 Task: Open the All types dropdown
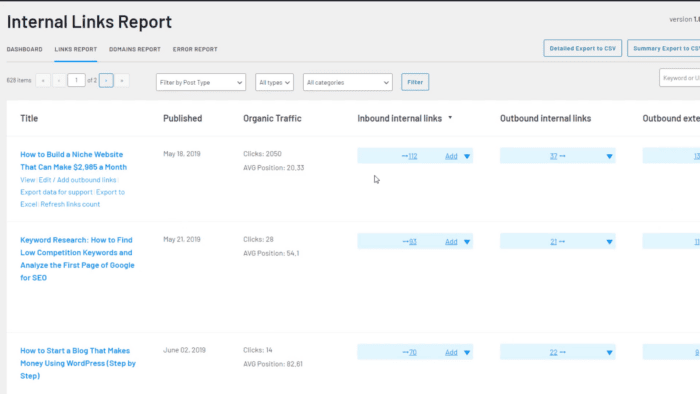pos(275,82)
